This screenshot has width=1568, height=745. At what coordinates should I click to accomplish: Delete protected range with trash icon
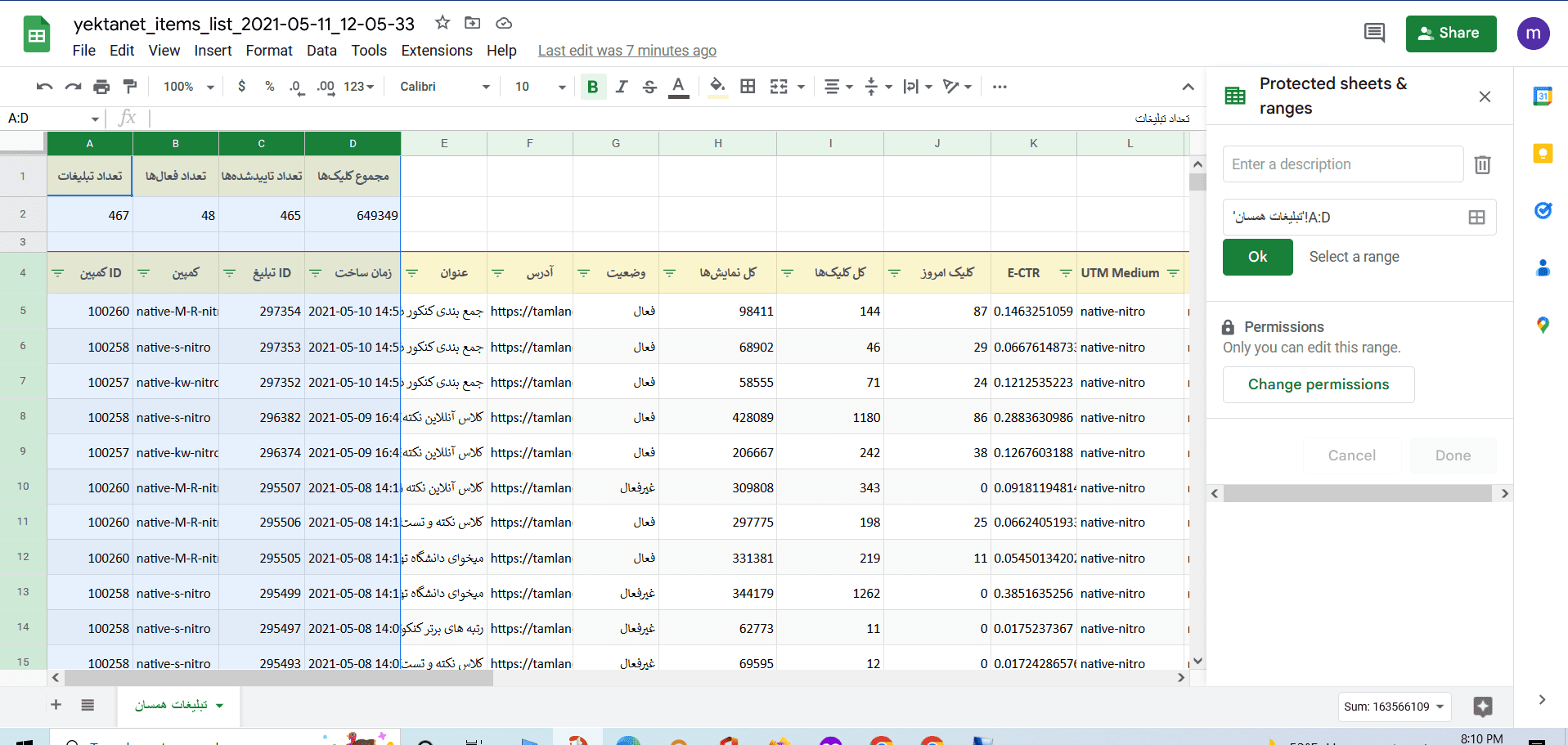[1482, 164]
